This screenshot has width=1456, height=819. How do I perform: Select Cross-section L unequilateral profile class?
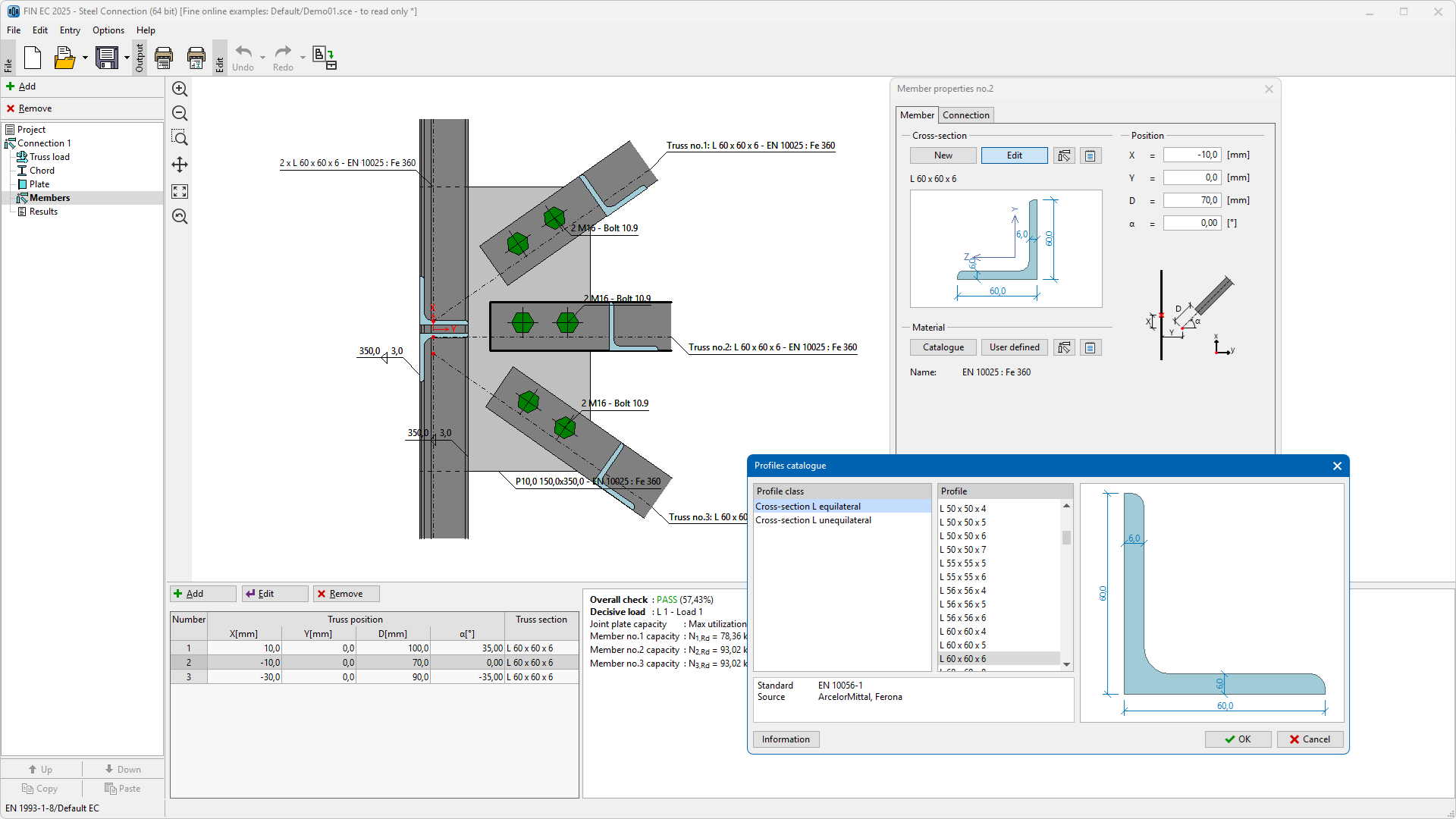coord(813,520)
